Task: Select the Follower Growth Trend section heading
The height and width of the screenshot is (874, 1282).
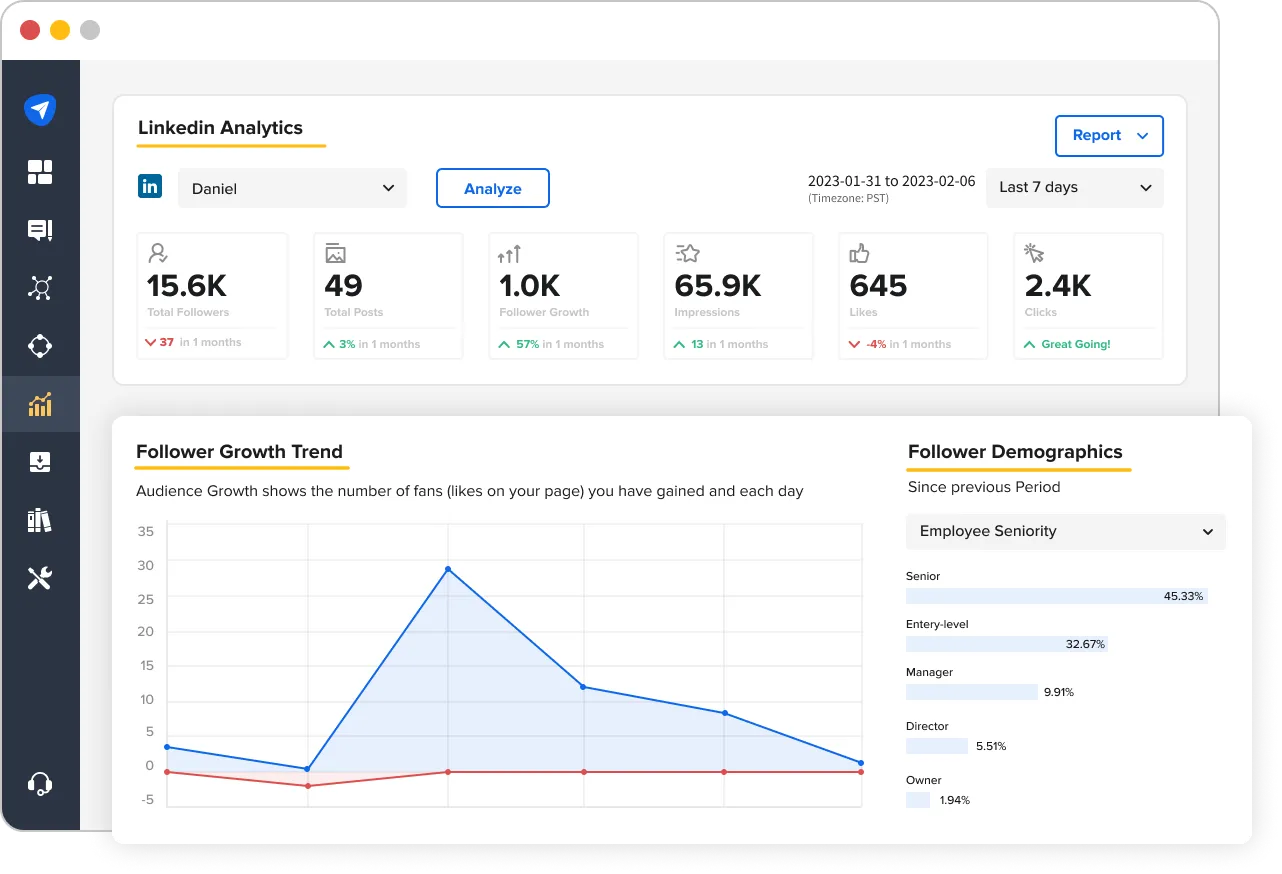Action: [241, 451]
